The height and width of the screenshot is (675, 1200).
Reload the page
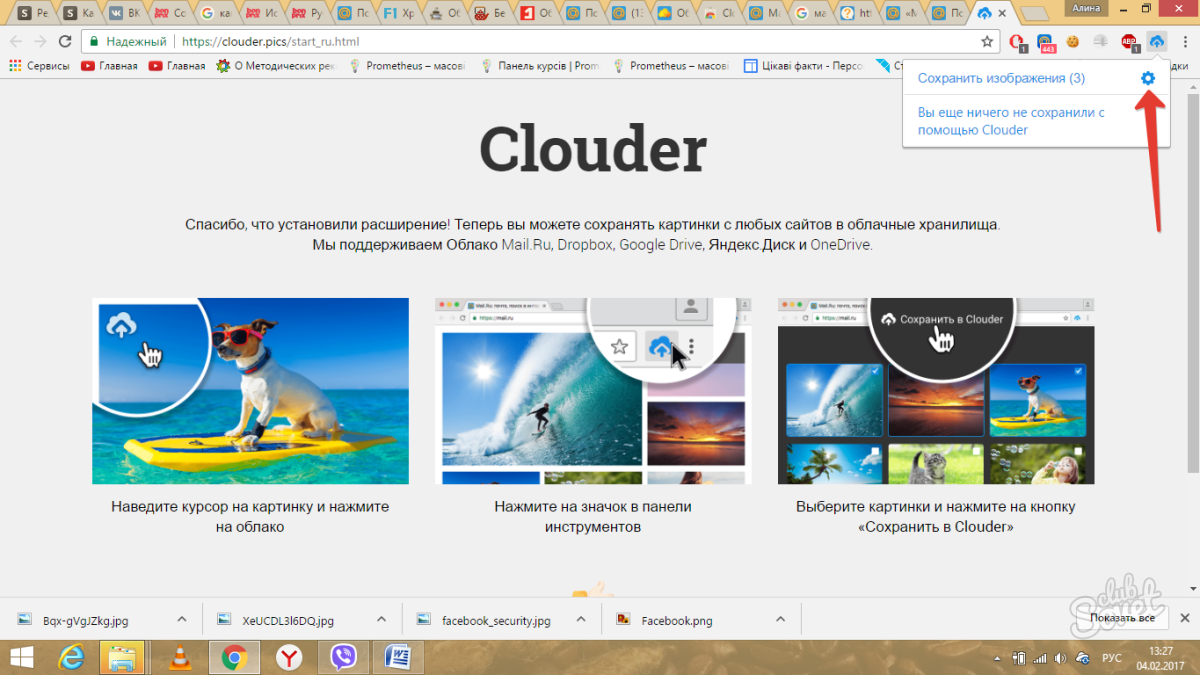click(65, 42)
